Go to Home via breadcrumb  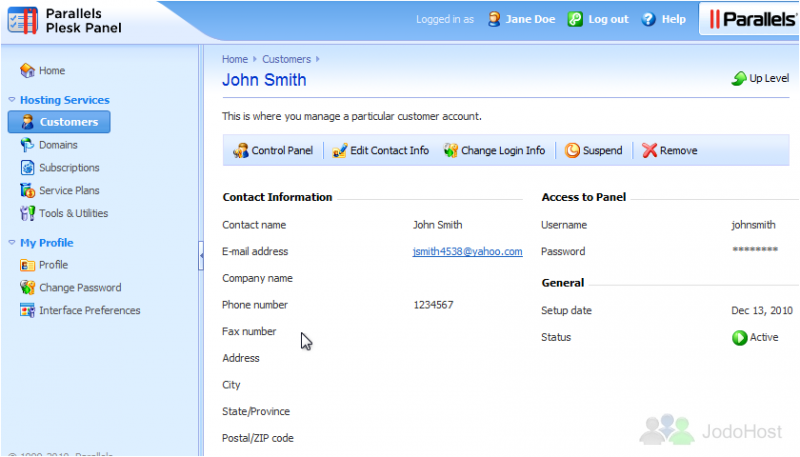(235, 59)
